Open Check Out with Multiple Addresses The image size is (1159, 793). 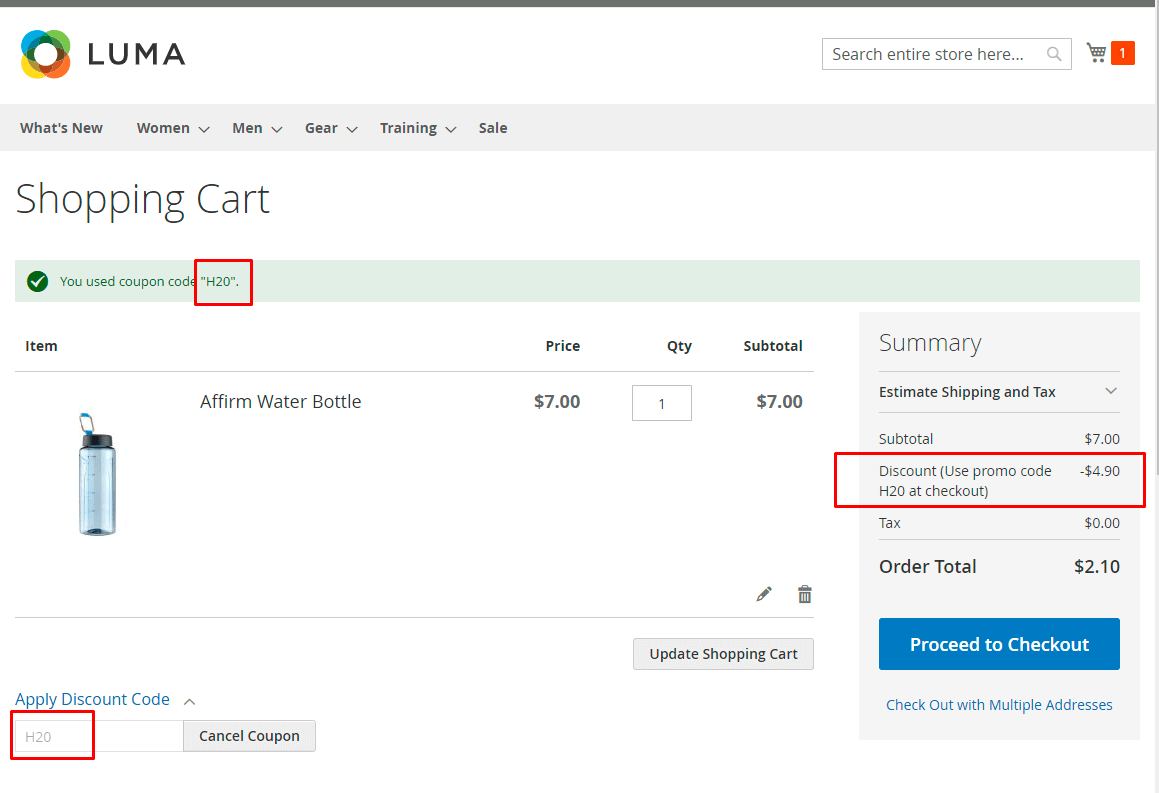pyautogui.click(x=999, y=705)
